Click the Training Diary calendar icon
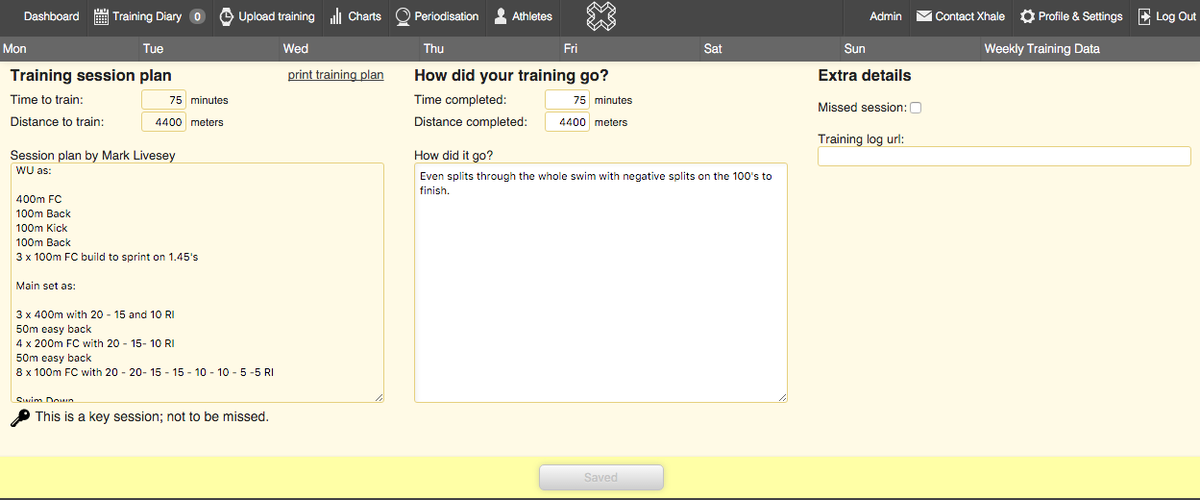Screen dimensions: 1200x500 (x=101, y=16)
